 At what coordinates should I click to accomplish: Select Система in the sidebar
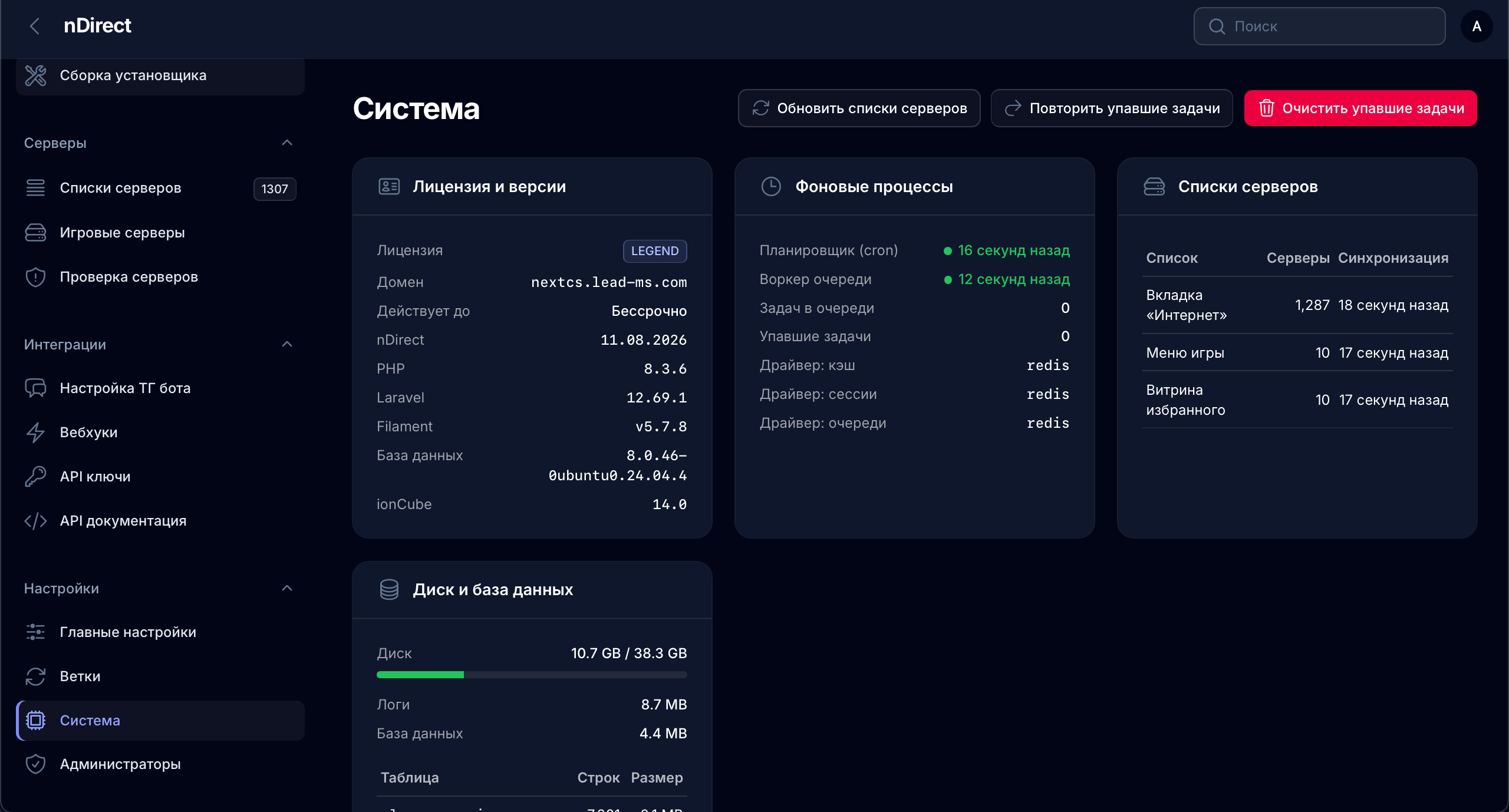[x=160, y=721]
